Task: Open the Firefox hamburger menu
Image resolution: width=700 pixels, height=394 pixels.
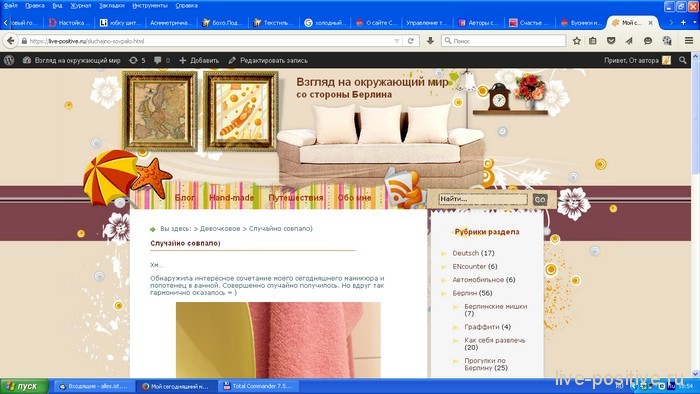Action: point(689,41)
